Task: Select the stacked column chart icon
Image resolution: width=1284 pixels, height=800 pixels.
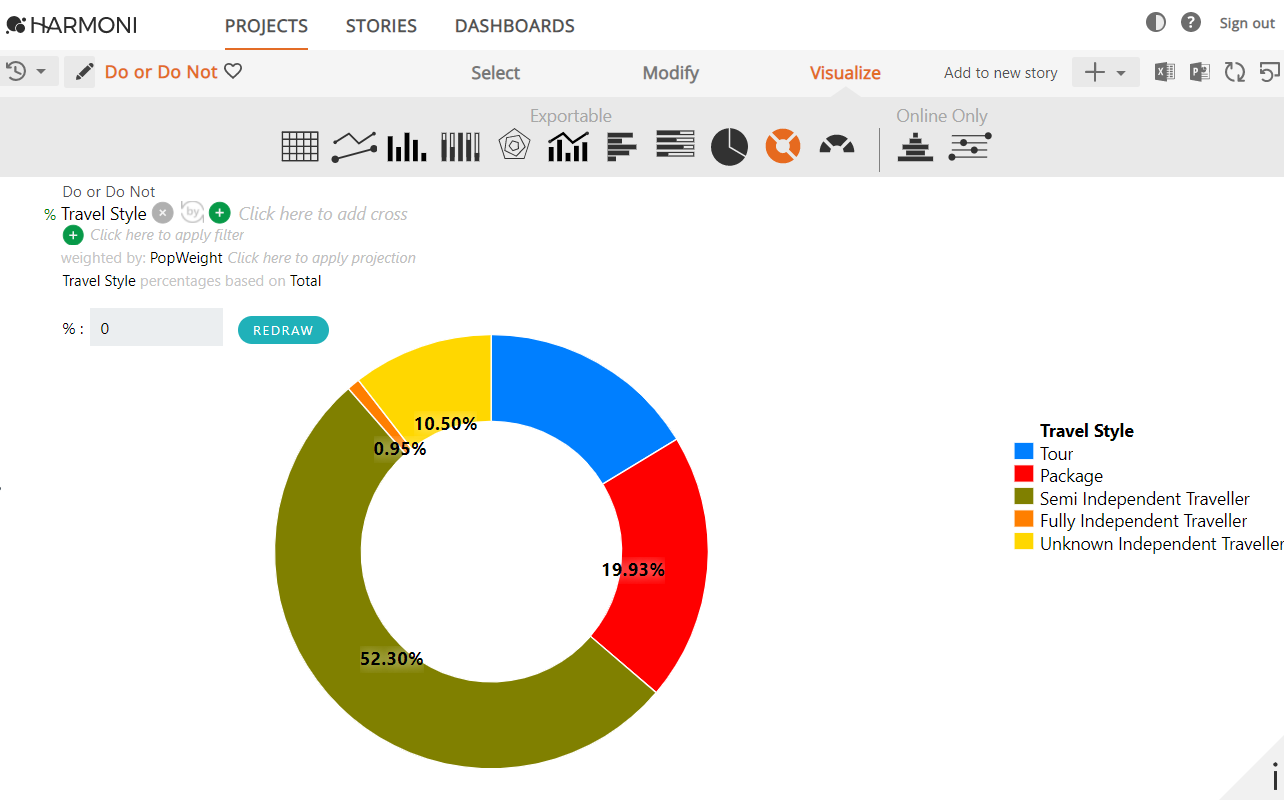Action: [461, 147]
